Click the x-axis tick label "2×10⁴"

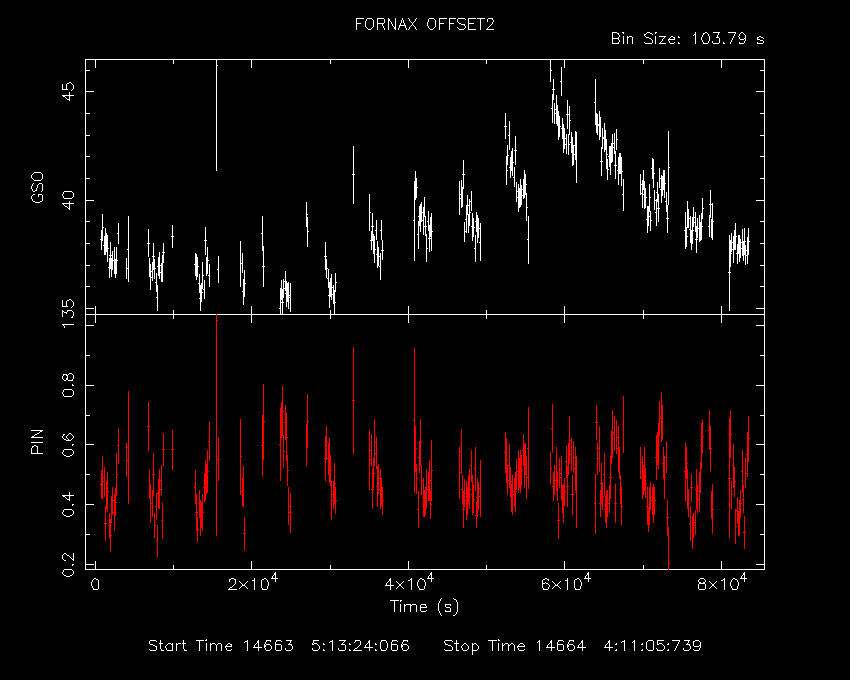click(253, 583)
